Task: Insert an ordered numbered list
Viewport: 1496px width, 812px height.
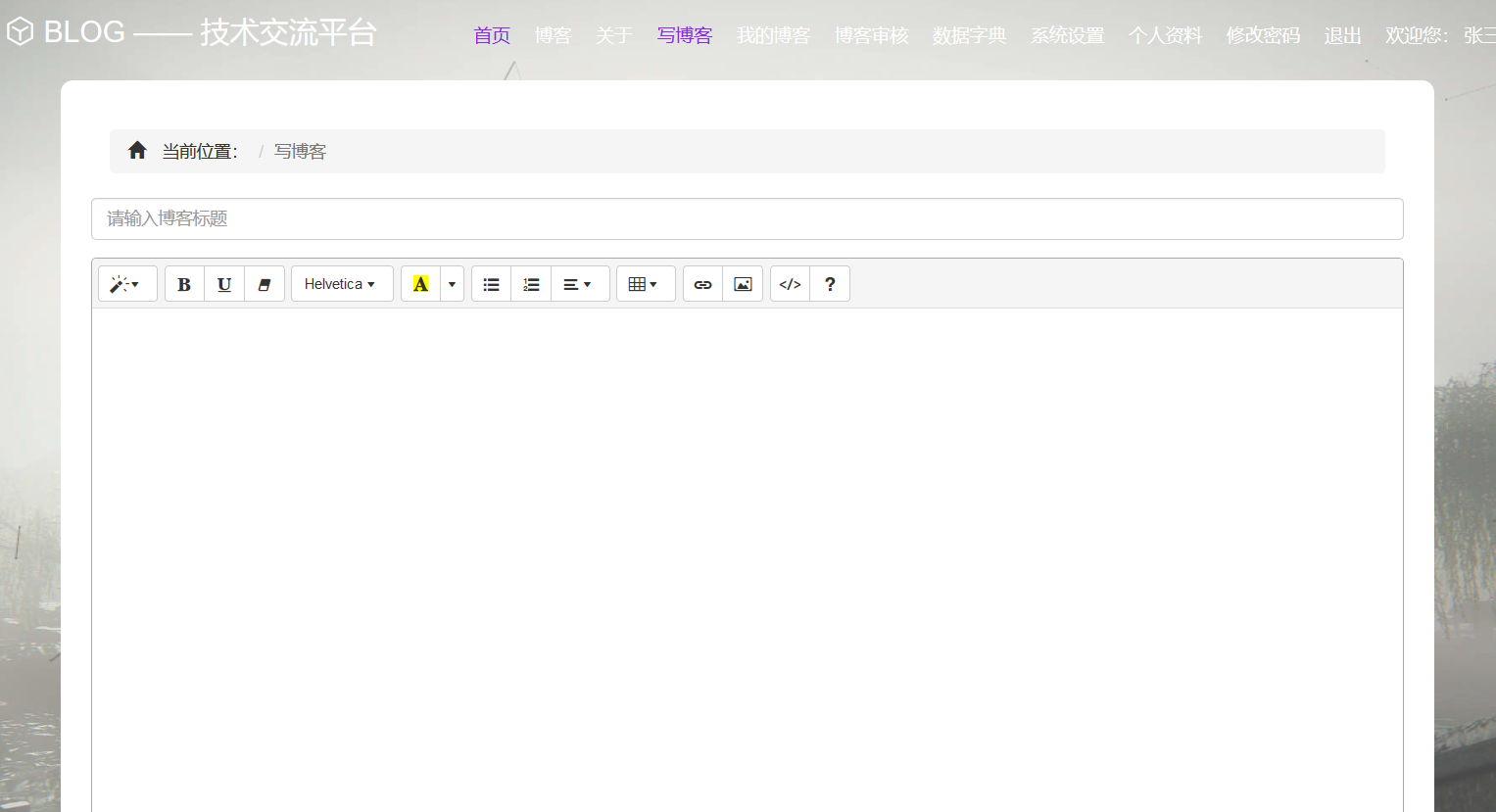Action: 531,284
